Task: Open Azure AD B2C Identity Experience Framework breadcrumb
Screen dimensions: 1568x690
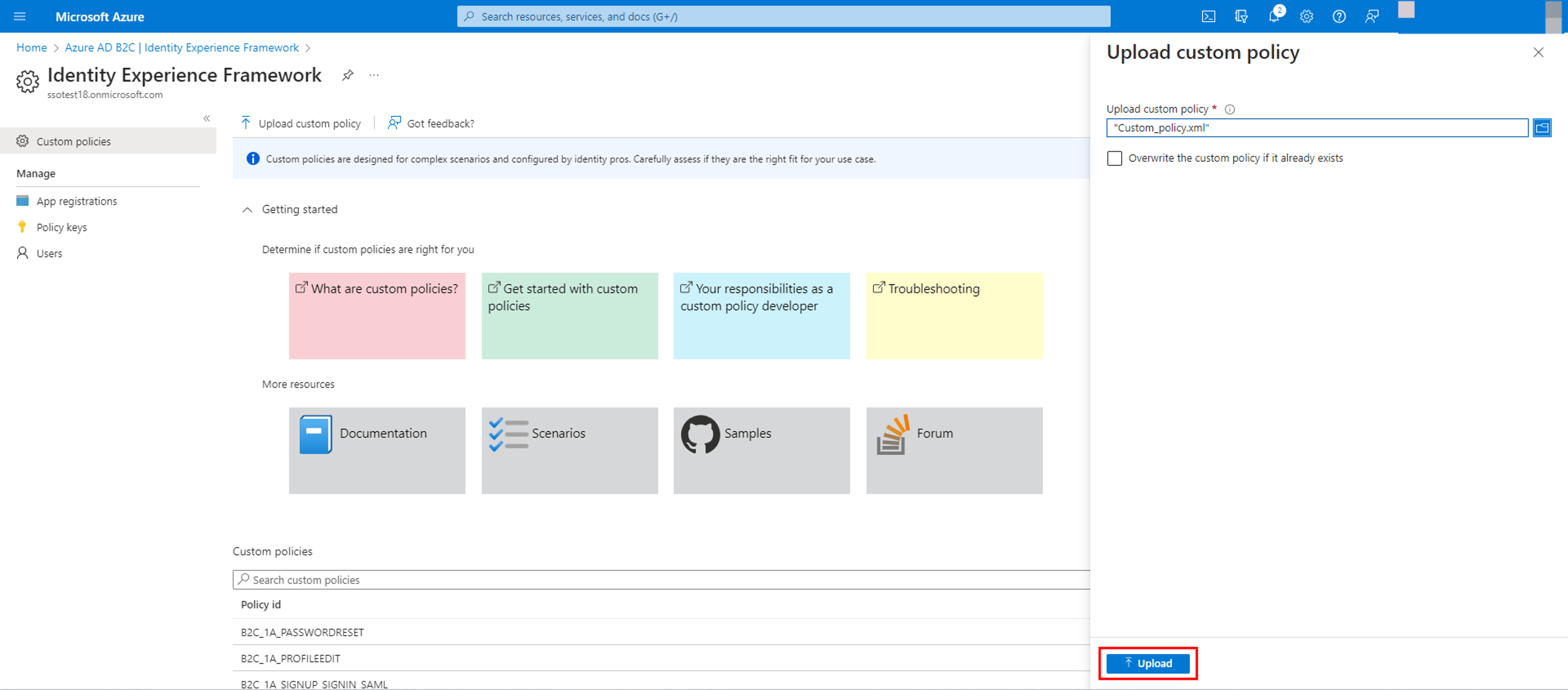Action: tap(182, 47)
